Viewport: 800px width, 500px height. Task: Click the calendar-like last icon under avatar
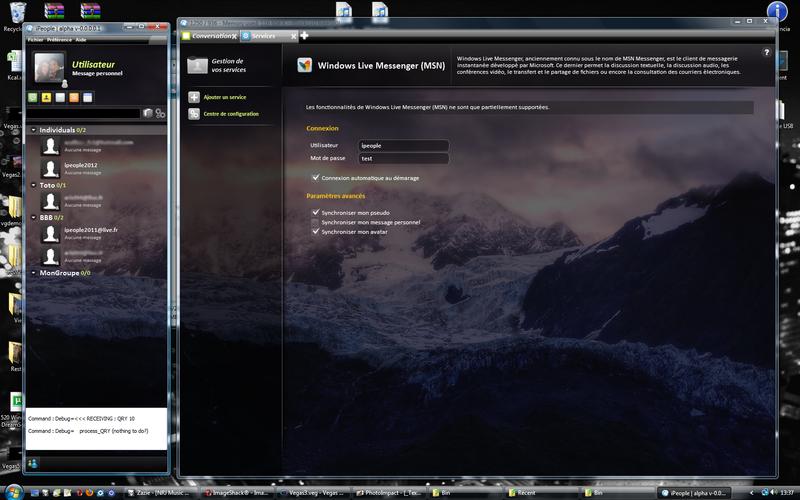point(88,97)
